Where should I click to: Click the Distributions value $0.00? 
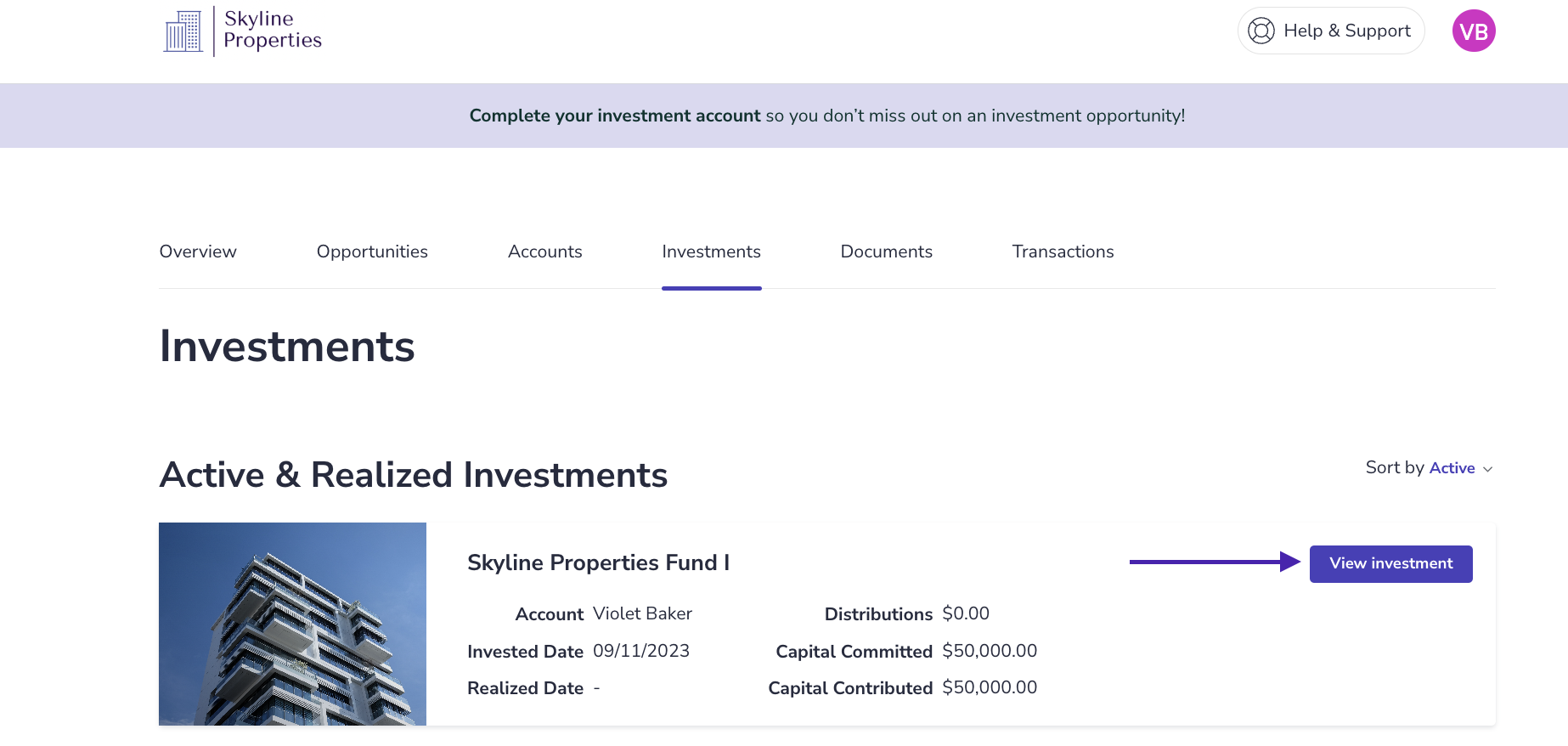pyautogui.click(x=966, y=613)
